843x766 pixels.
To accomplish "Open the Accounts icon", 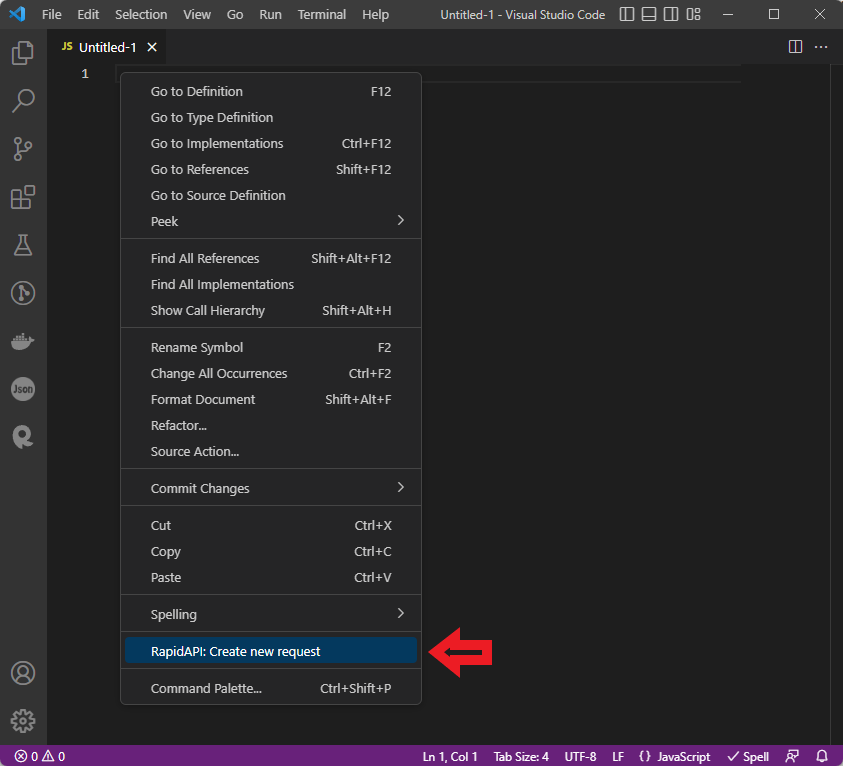I will 23,673.
